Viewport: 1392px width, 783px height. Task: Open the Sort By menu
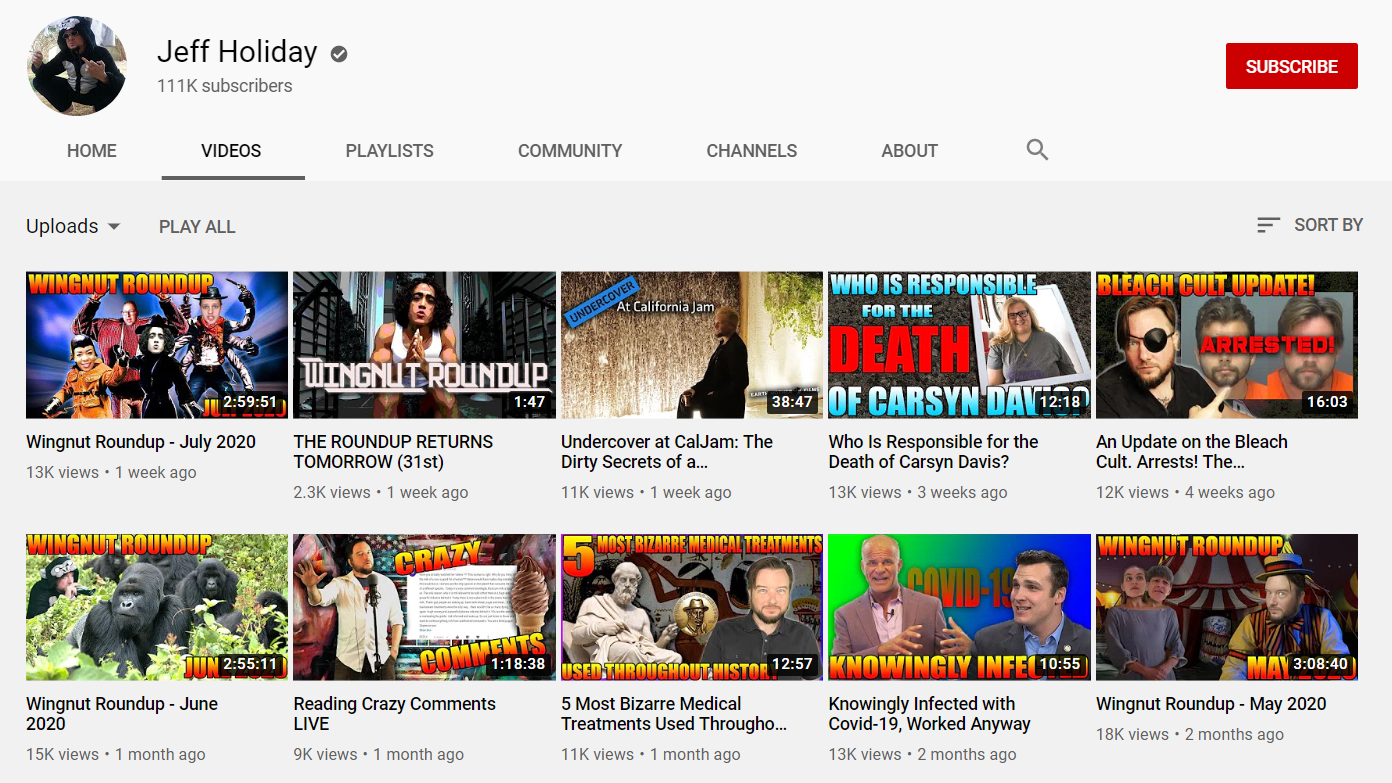pos(1310,225)
